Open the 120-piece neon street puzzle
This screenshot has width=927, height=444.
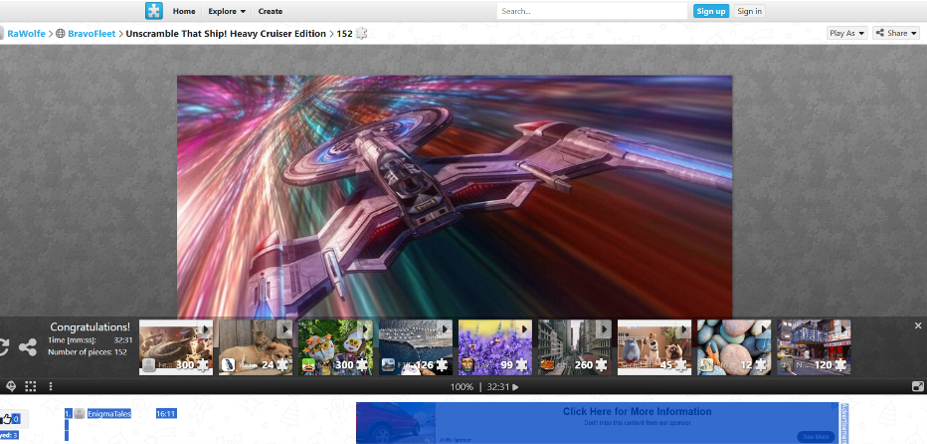[814, 347]
